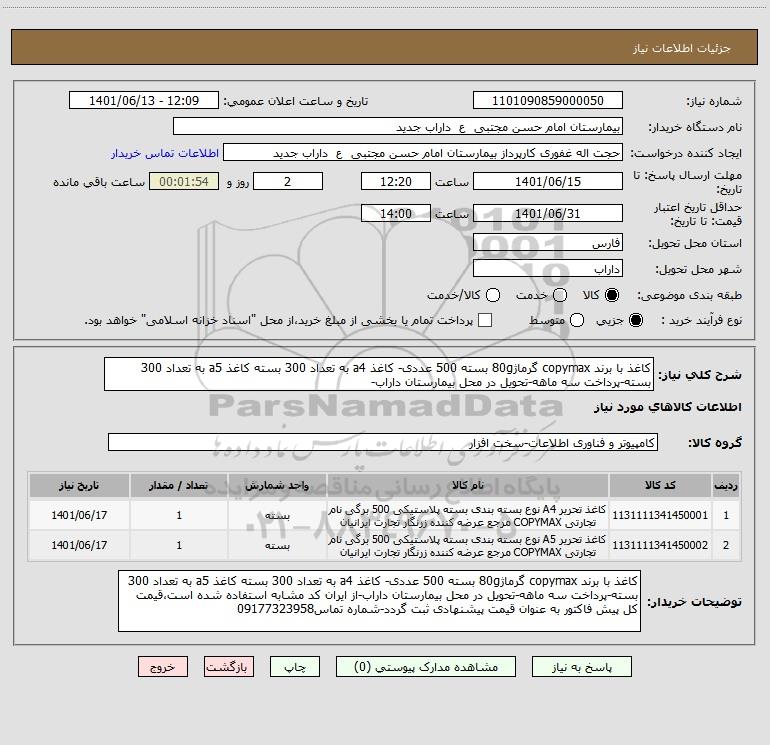Click the نوع فرآیند خرید label
This screenshot has width=770, height=745.
click(x=701, y=320)
